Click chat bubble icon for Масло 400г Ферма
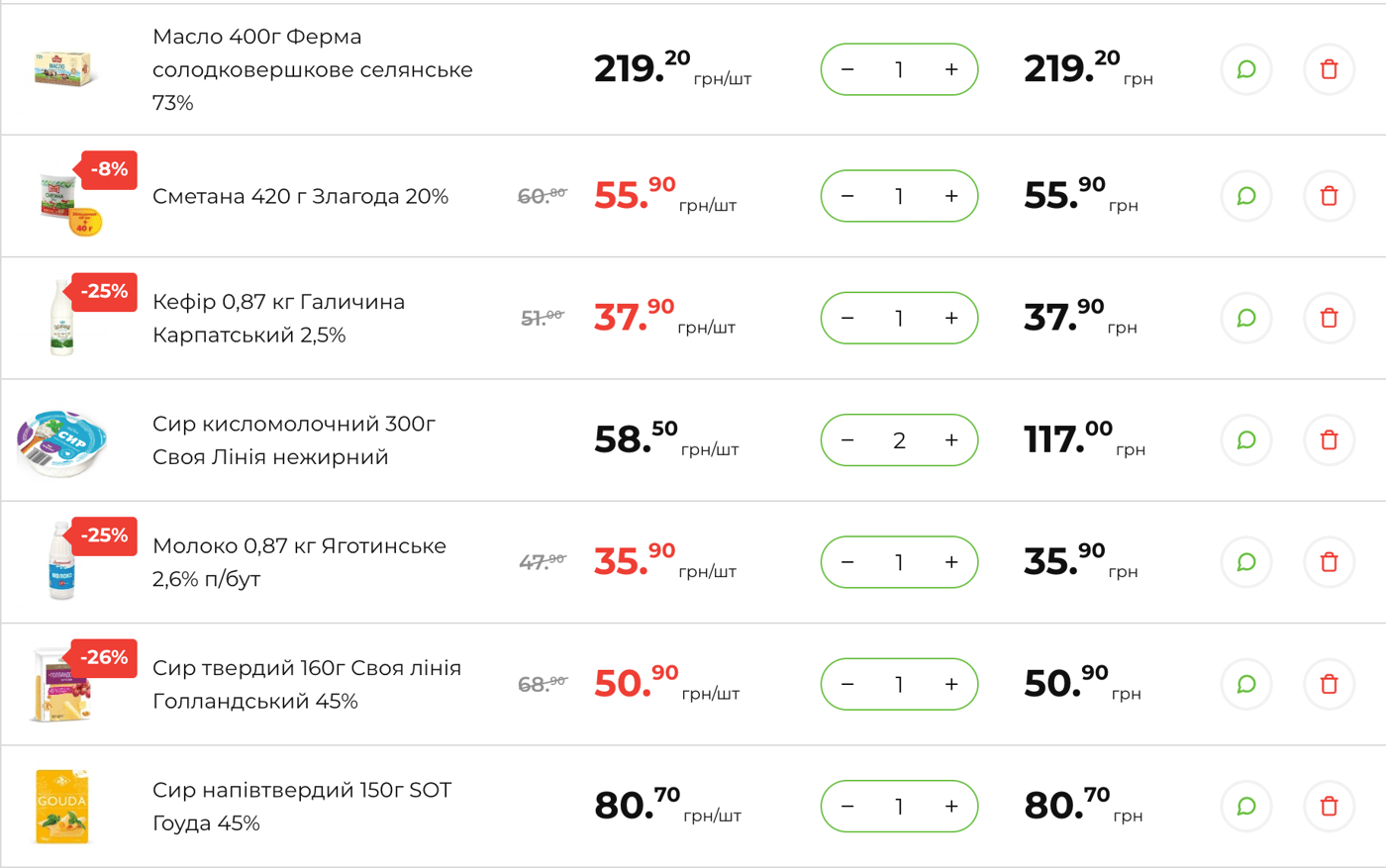 click(x=1246, y=69)
